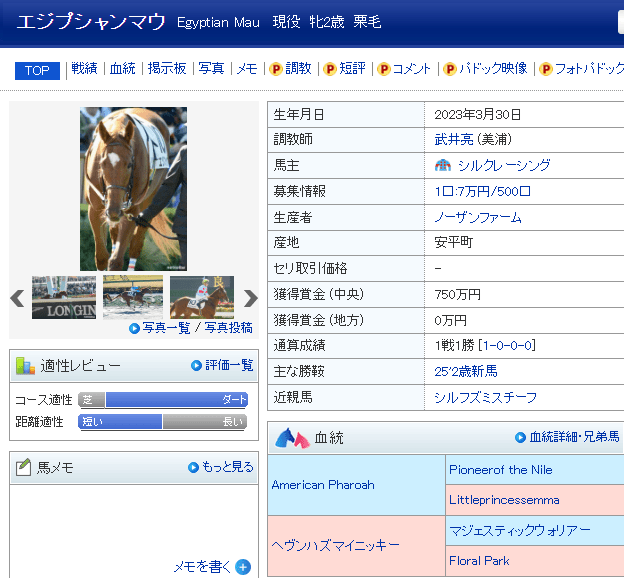
Task: Click premium P icon beside フォトパドック
Action: point(546,69)
